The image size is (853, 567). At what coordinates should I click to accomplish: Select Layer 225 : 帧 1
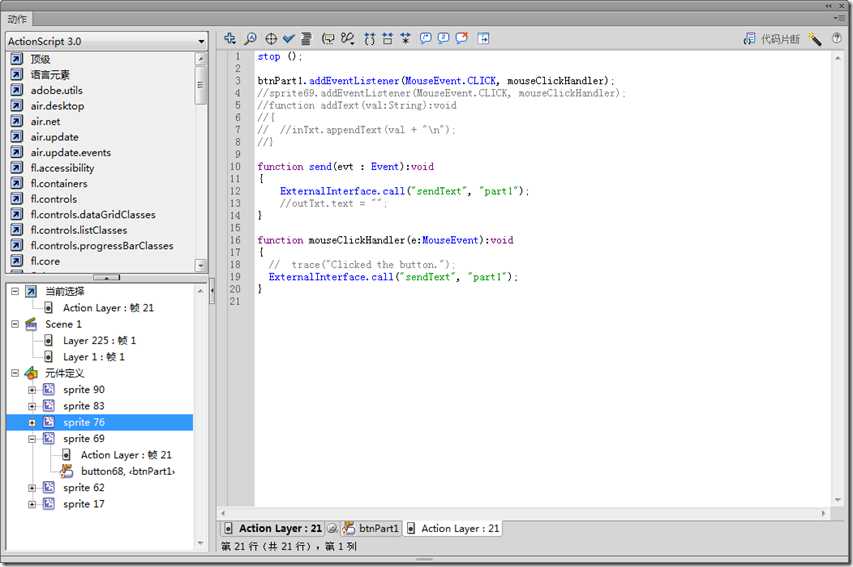99,341
